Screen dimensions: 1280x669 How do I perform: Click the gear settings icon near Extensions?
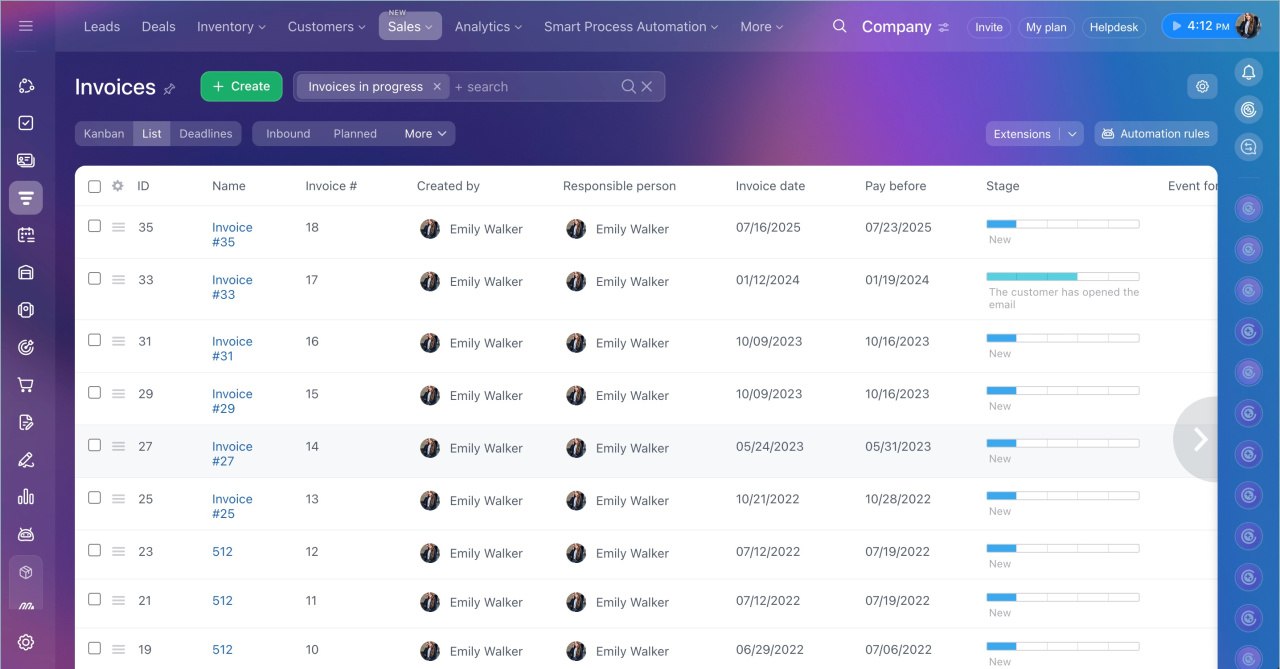tap(1202, 87)
